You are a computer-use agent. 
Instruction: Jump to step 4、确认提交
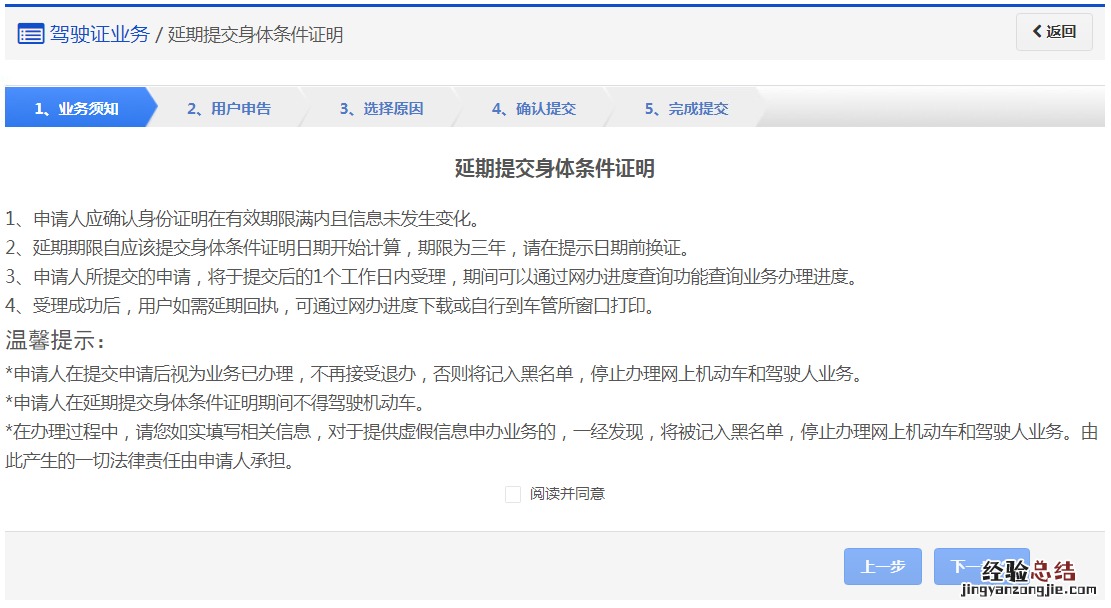pos(533,108)
